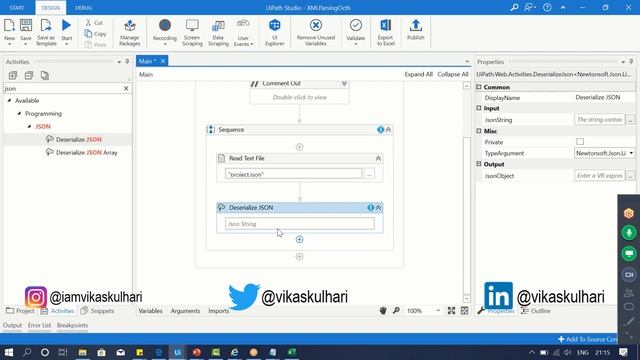Create a new project with New icon
640x360 pixels.
pos(9,31)
